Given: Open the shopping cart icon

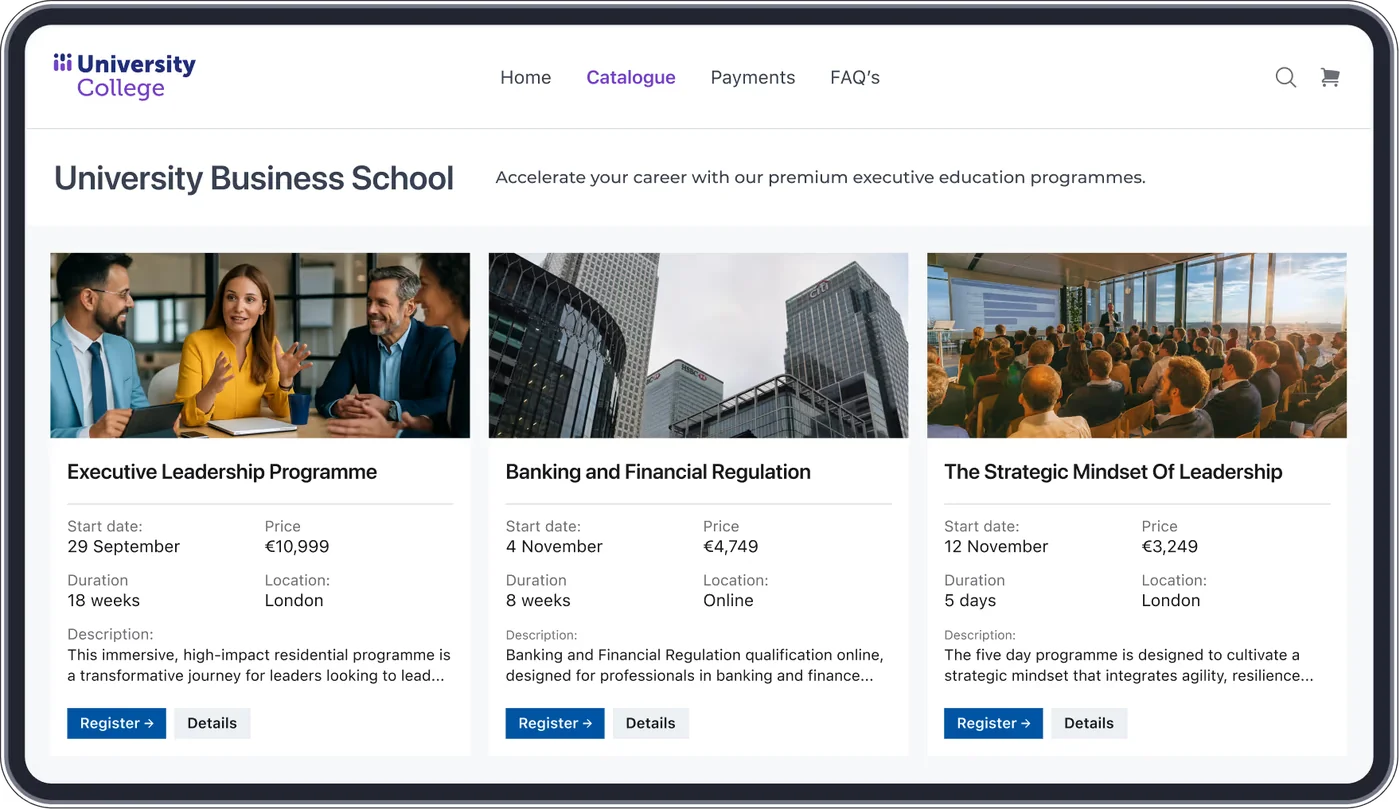Looking at the screenshot, I should click(1330, 77).
